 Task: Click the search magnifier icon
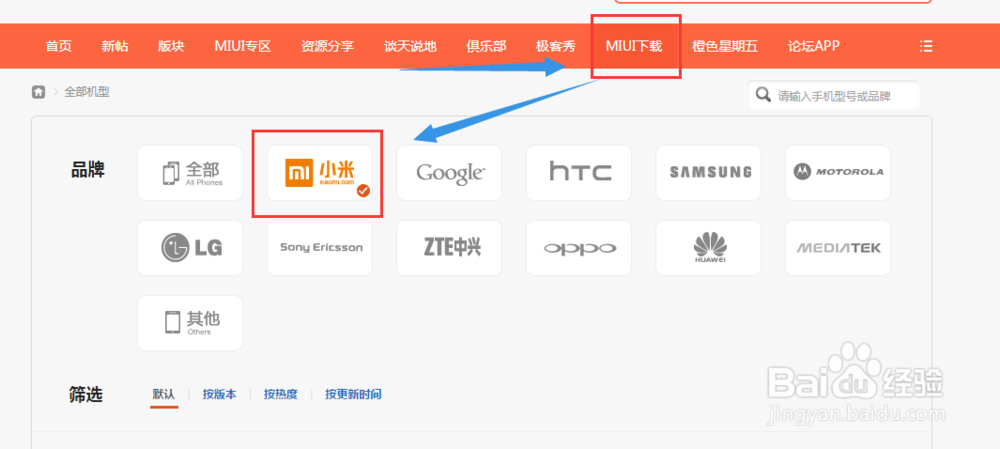click(x=762, y=95)
